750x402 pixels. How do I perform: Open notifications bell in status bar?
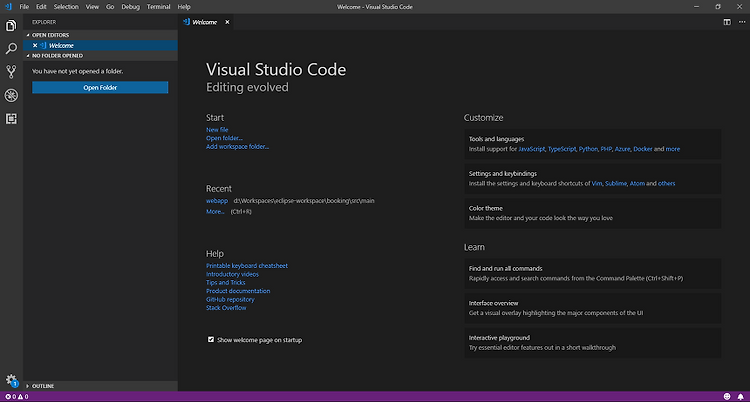[x=741, y=397]
